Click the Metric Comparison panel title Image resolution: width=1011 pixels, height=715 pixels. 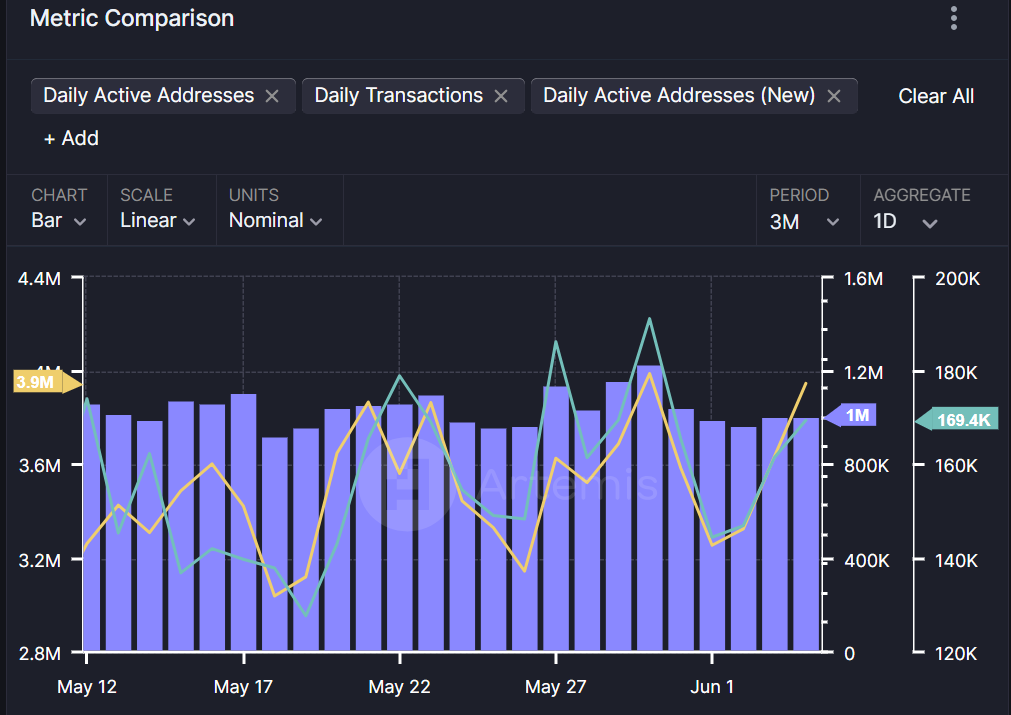coord(132,18)
